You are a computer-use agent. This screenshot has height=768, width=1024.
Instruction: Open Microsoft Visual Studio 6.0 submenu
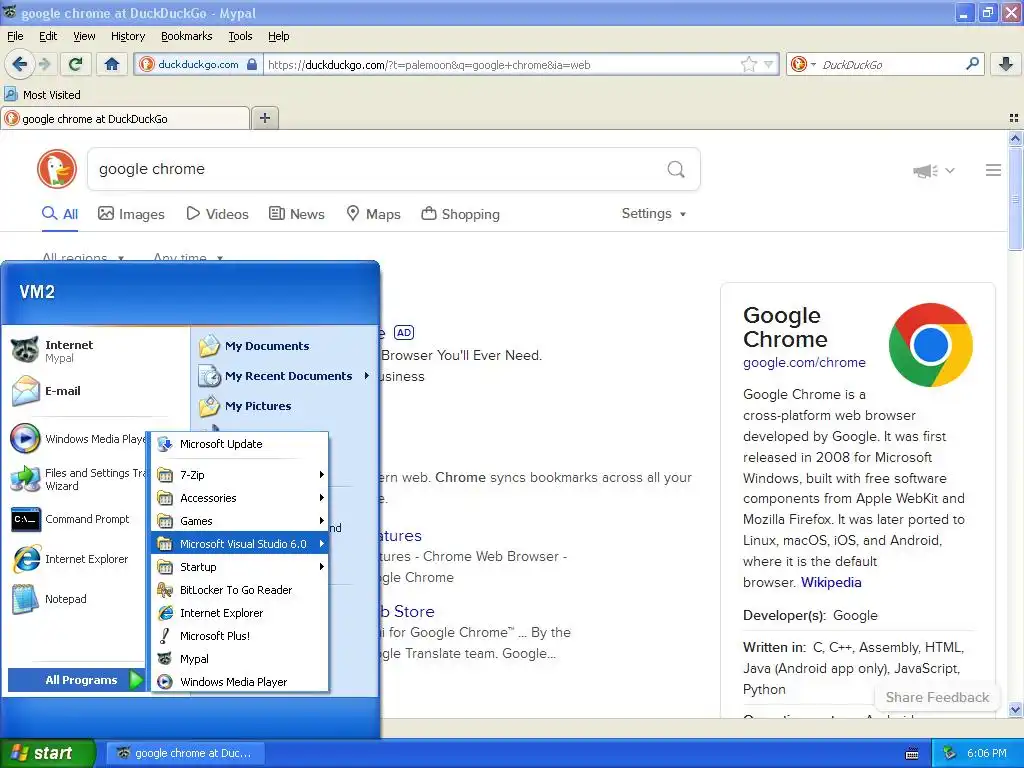[x=240, y=543]
